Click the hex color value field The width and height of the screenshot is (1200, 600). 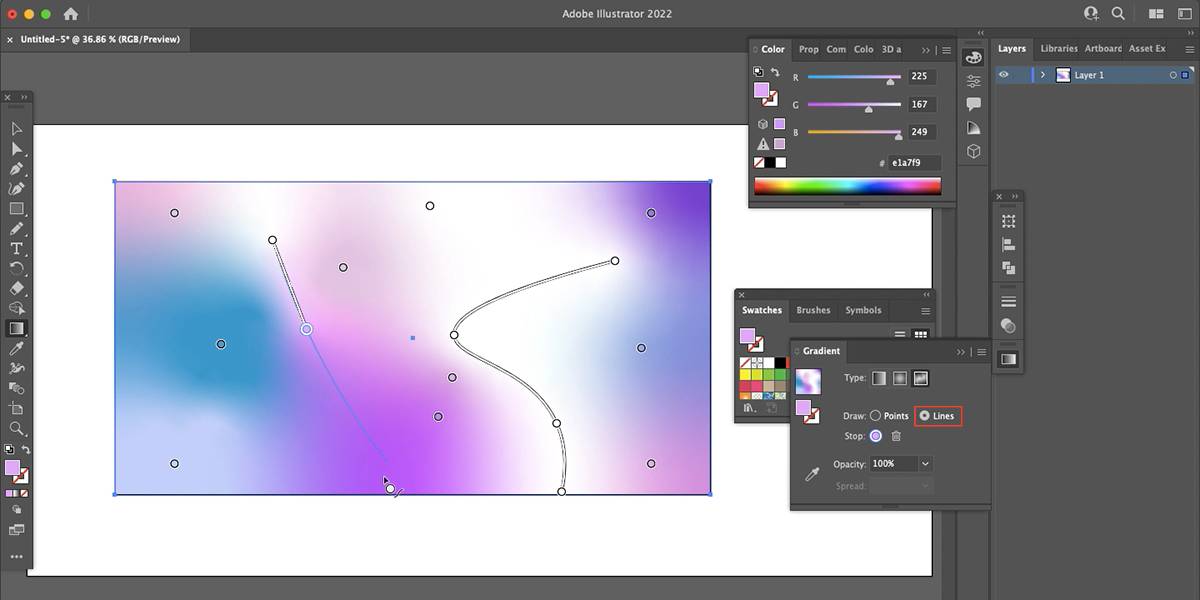tap(914, 162)
